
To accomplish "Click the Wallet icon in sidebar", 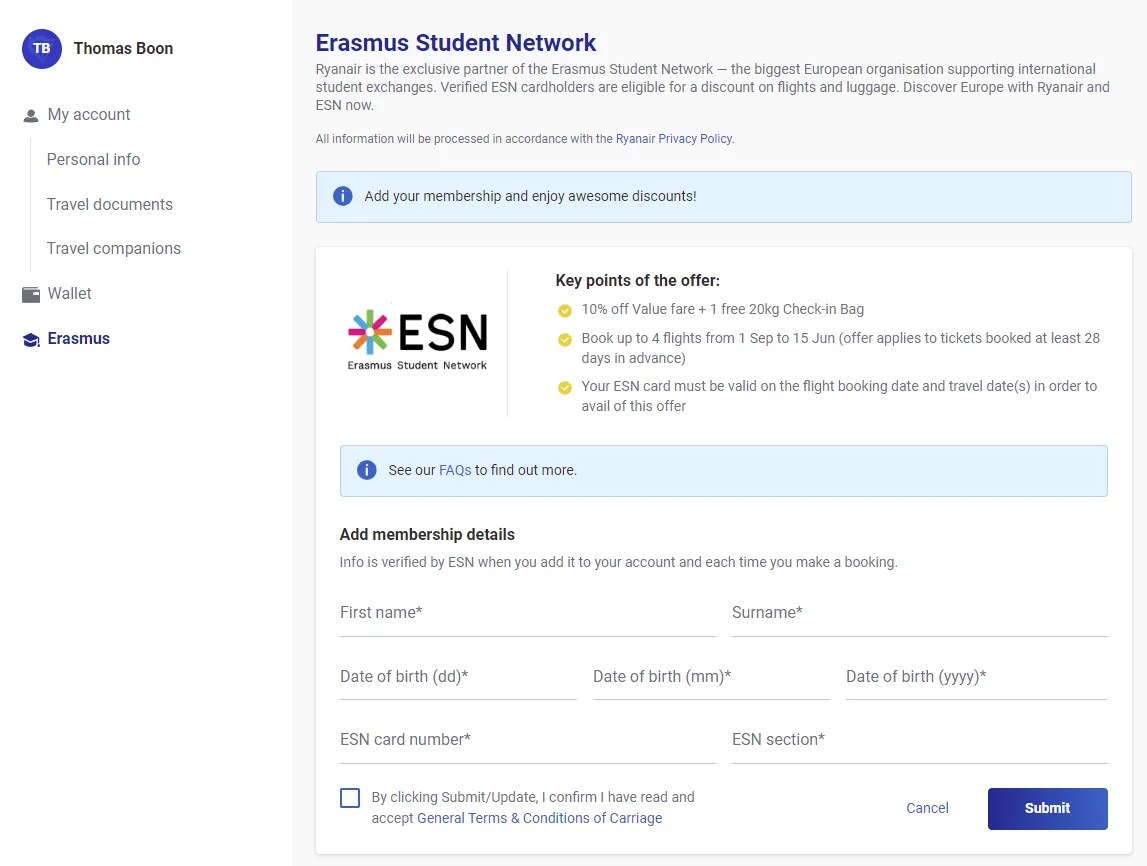I will [31, 294].
